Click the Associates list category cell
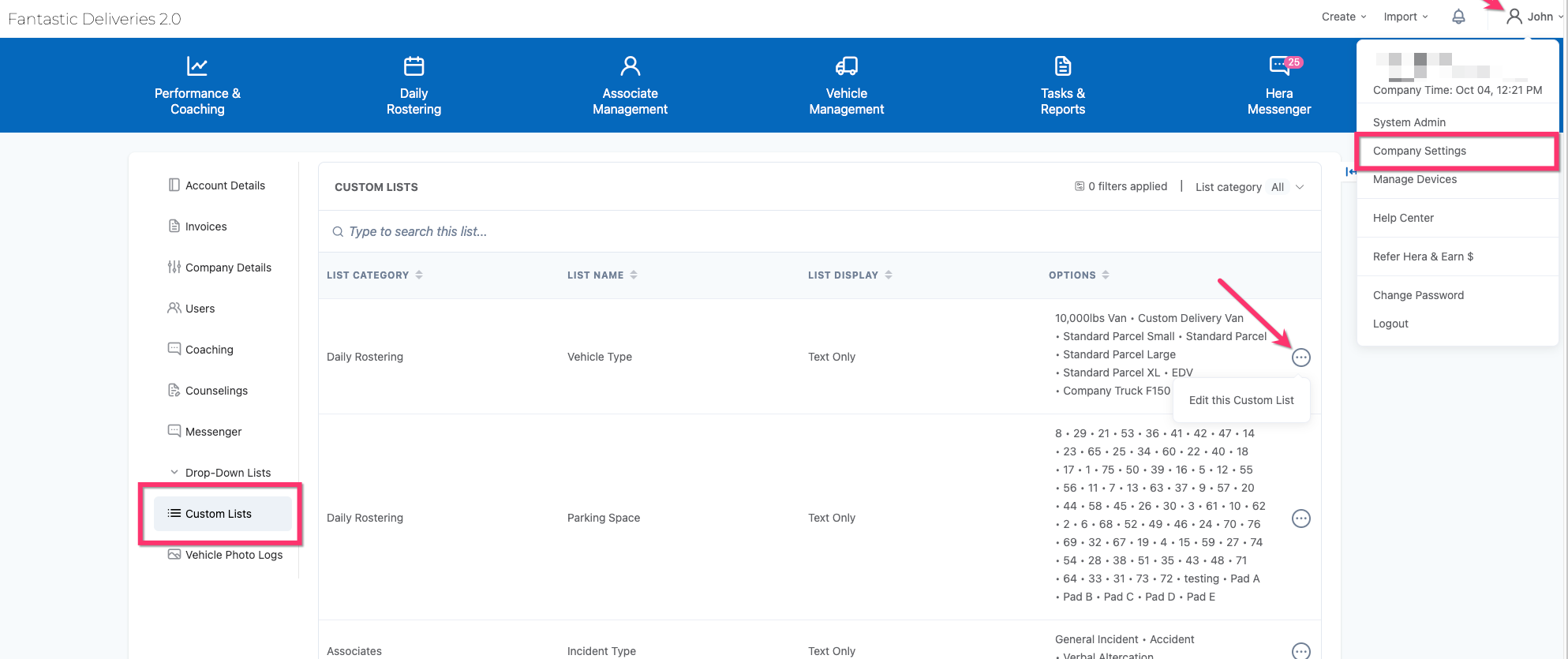The height and width of the screenshot is (659, 1568). pyautogui.click(x=354, y=651)
